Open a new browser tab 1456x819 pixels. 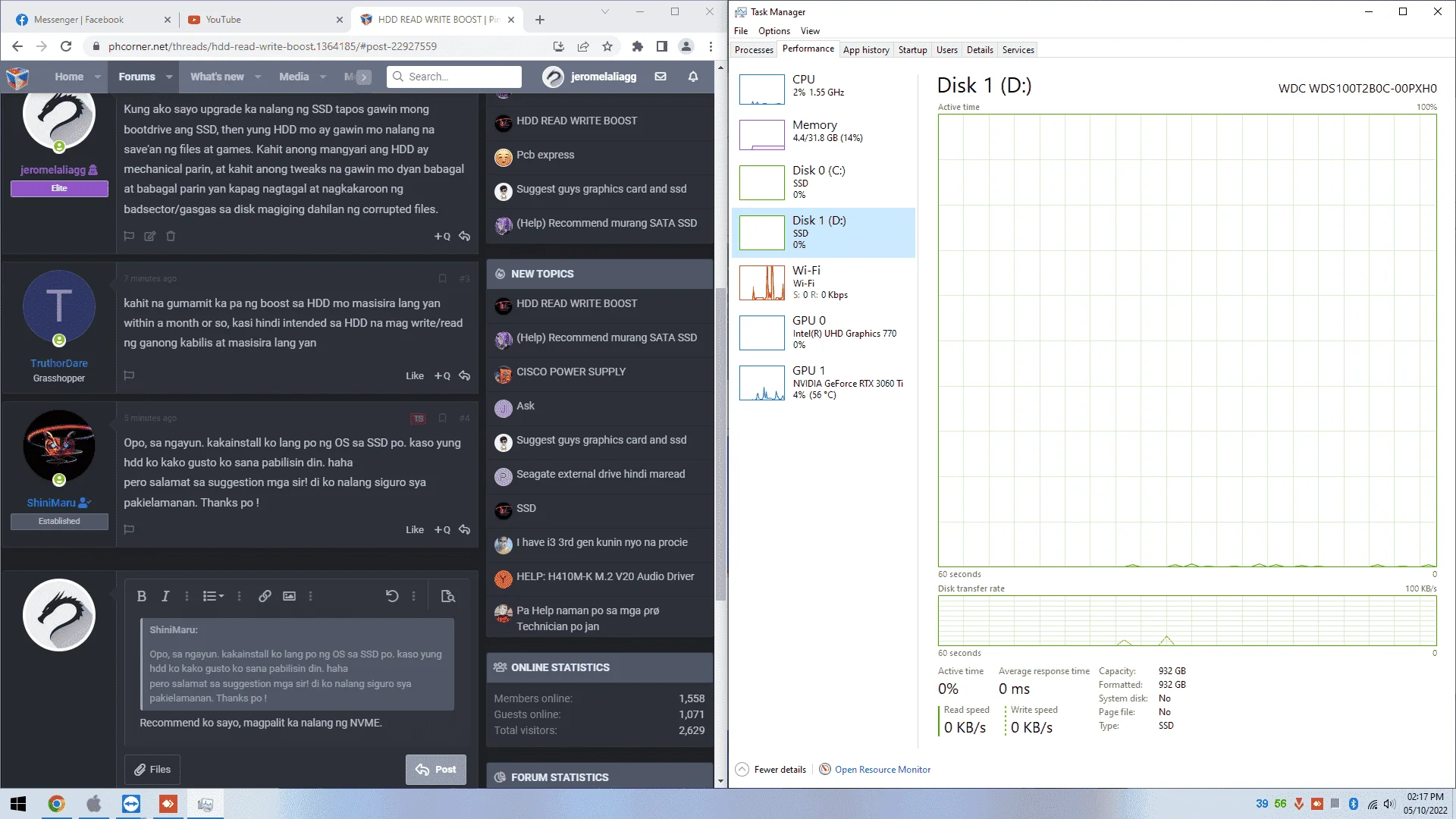click(x=539, y=20)
